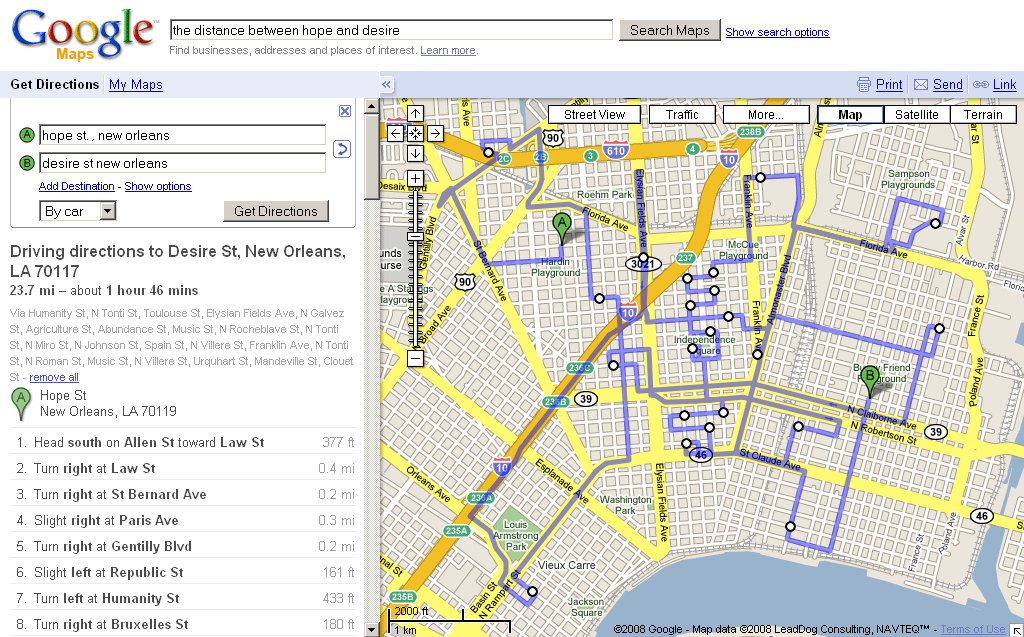Viewport: 1024px width, 637px height.
Task: Click the directions panel scrollbar thumb
Action: [372, 155]
